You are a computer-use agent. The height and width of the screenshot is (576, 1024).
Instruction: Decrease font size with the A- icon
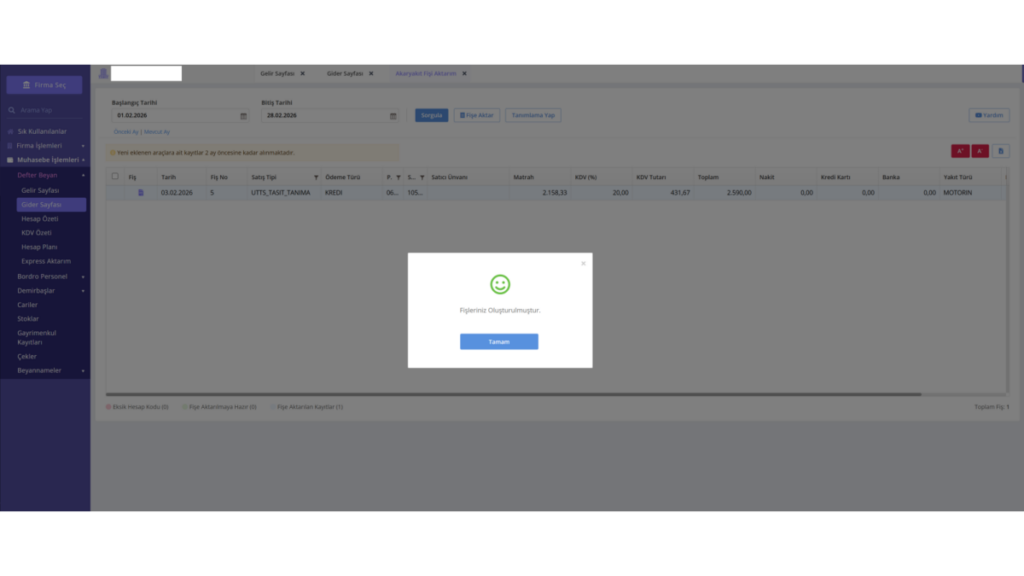point(980,151)
